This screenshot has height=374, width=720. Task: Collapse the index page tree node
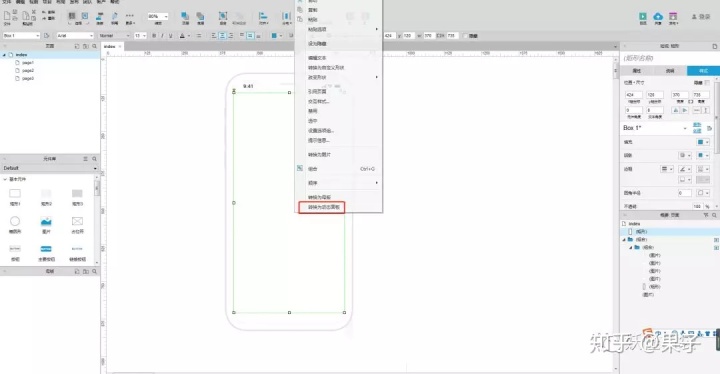click(5, 55)
